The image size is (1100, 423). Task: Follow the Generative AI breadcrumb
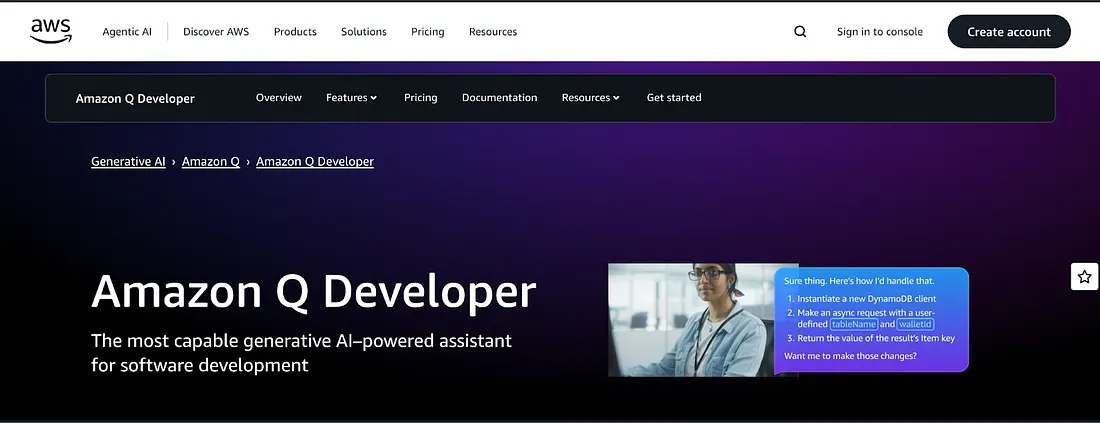tap(128, 161)
